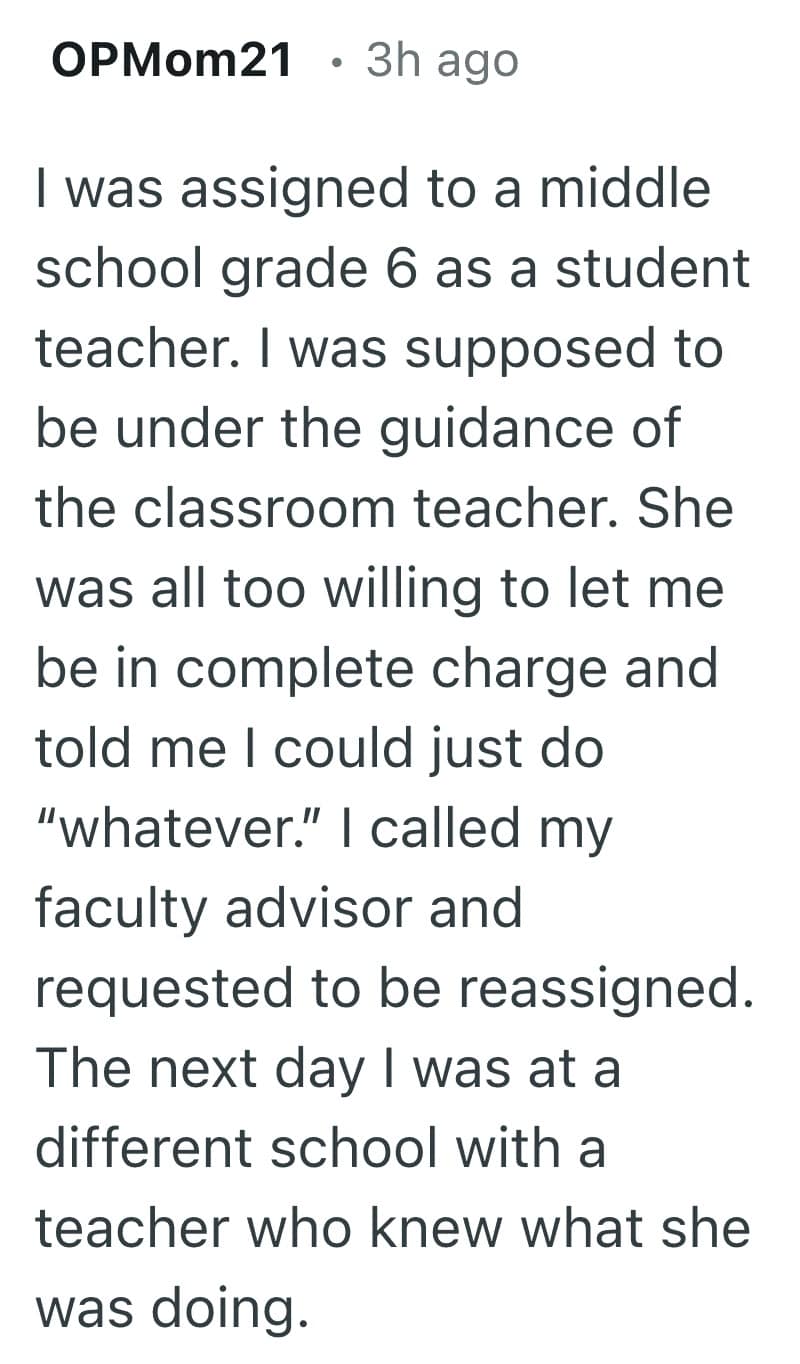Open the OPMom21 user profile
Image resolution: width=800 pixels, height=1364 pixels.
coord(171,60)
